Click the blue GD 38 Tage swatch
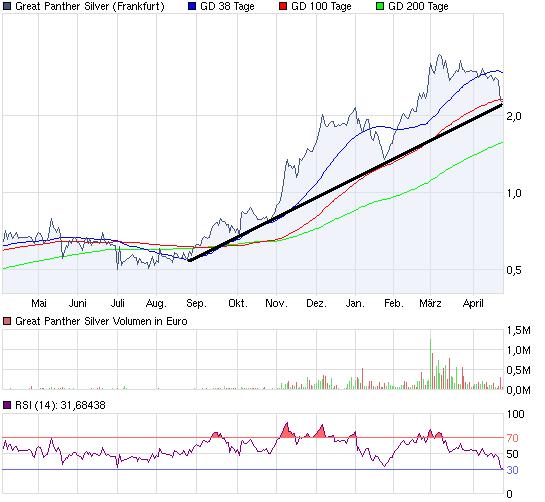Image resolution: width=545 pixels, height=502 pixels. click(x=192, y=6)
